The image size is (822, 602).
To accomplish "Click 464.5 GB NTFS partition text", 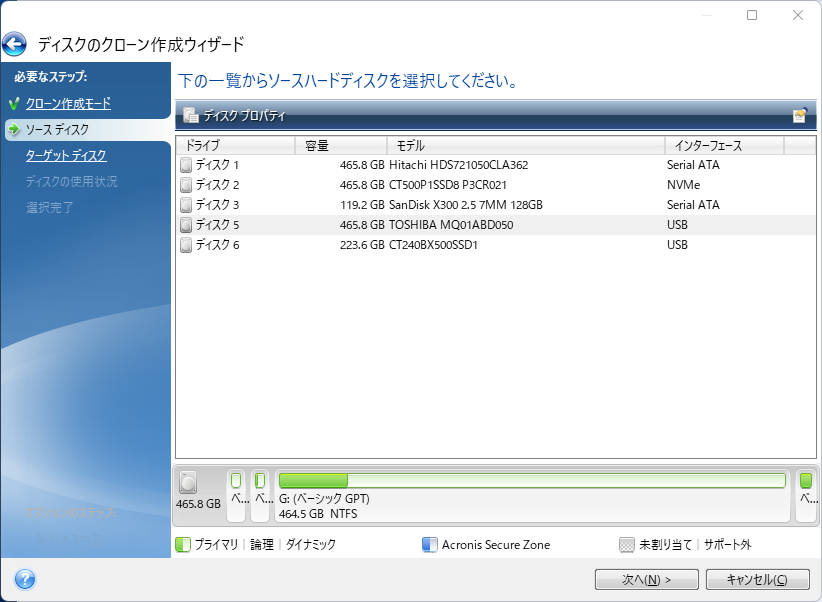I will pyautogui.click(x=318, y=514).
